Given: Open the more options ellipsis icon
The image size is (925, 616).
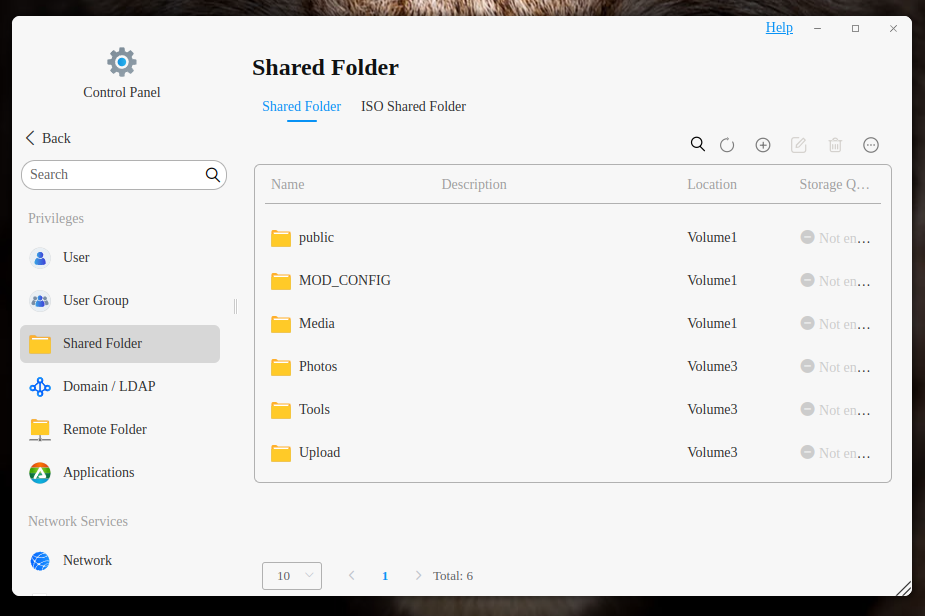Looking at the screenshot, I should pyautogui.click(x=871, y=145).
